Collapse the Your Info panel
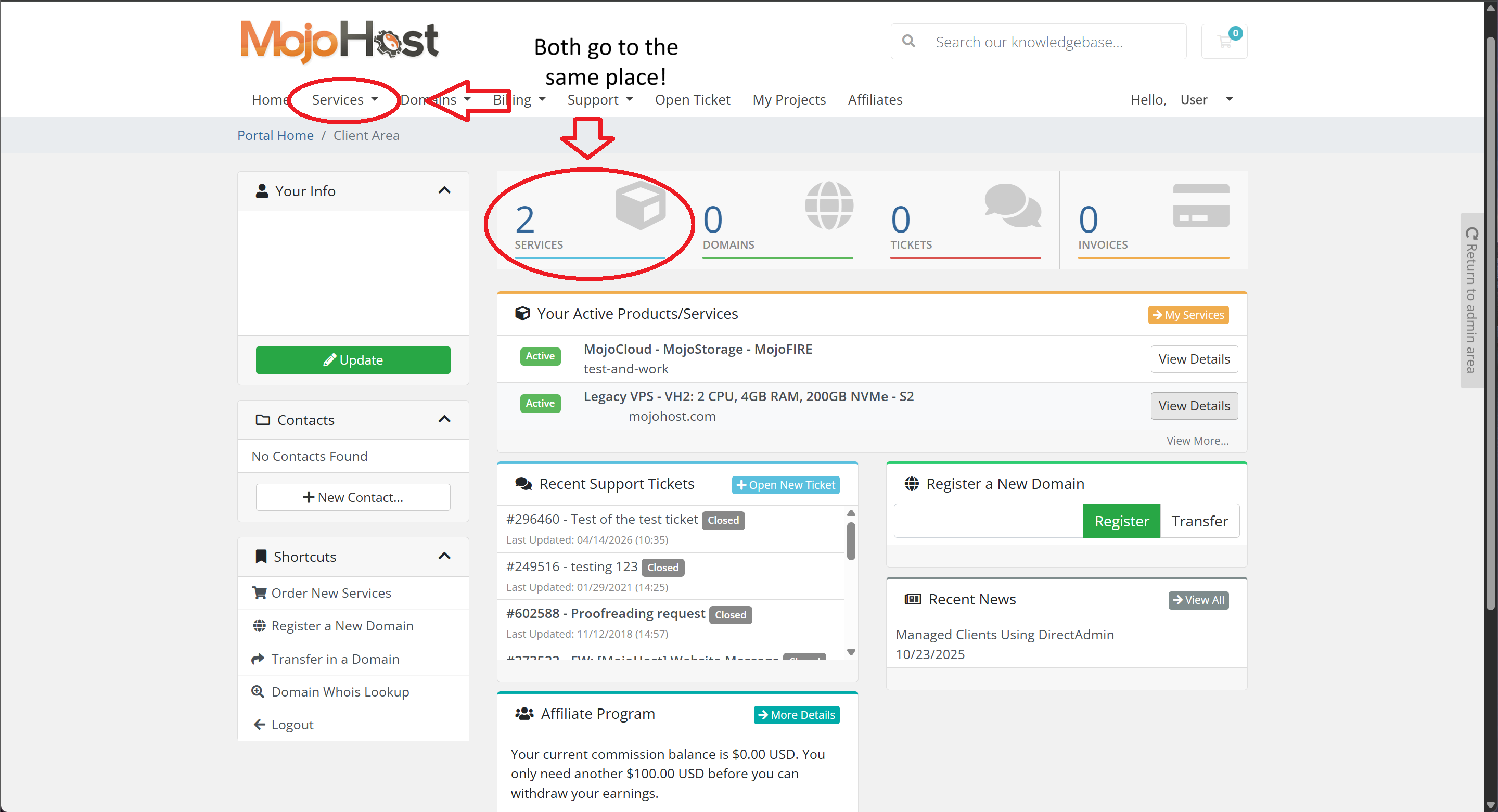The height and width of the screenshot is (812, 1498). 444,191
